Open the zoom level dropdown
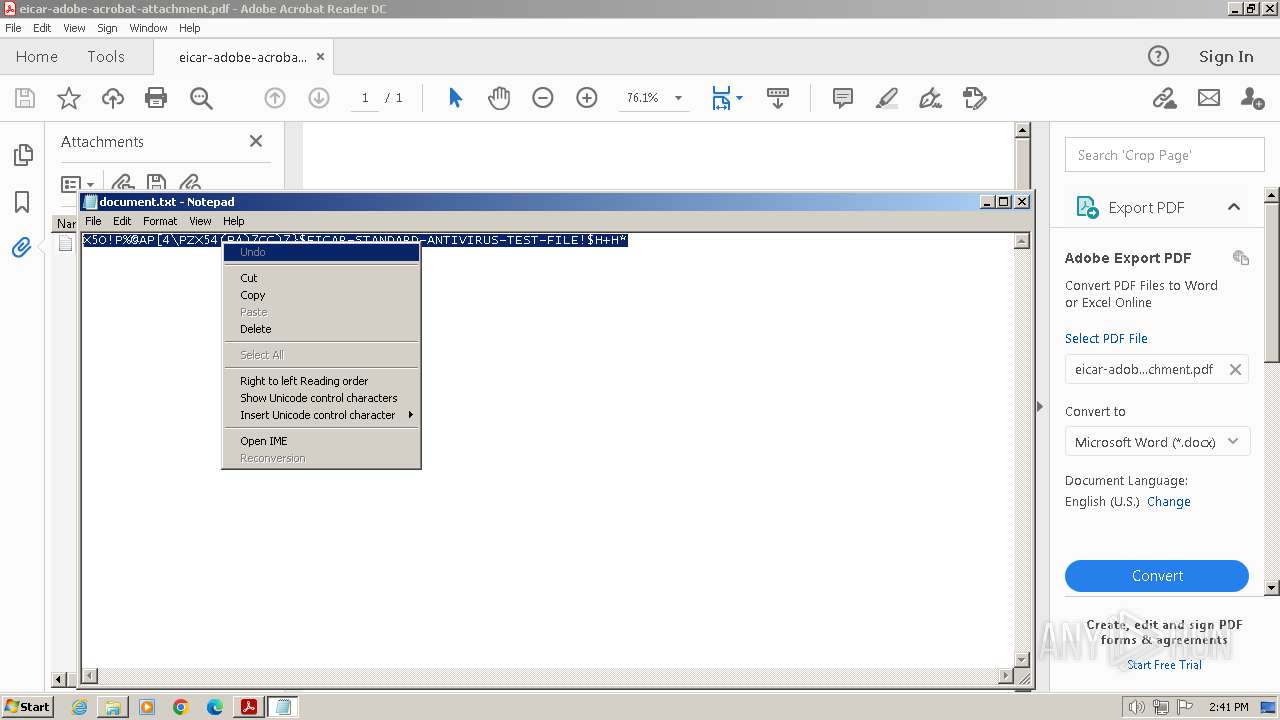This screenshot has height=720, width=1280. tap(678, 98)
